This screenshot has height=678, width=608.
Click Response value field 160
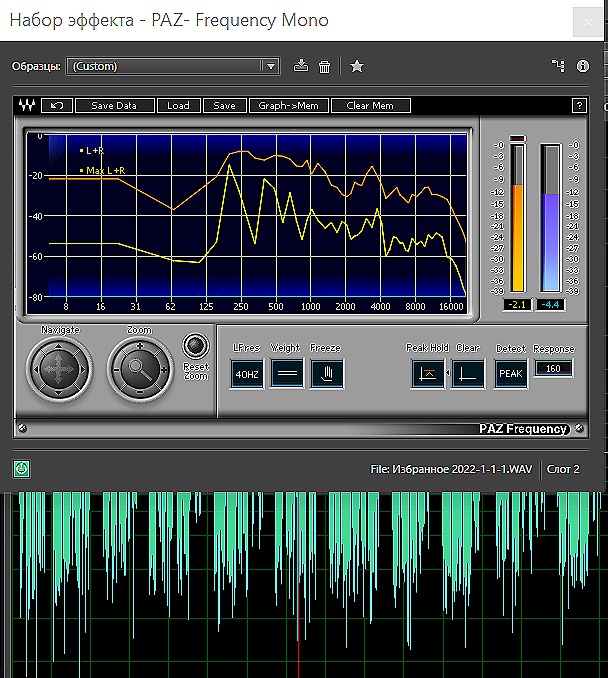[x=553, y=368]
